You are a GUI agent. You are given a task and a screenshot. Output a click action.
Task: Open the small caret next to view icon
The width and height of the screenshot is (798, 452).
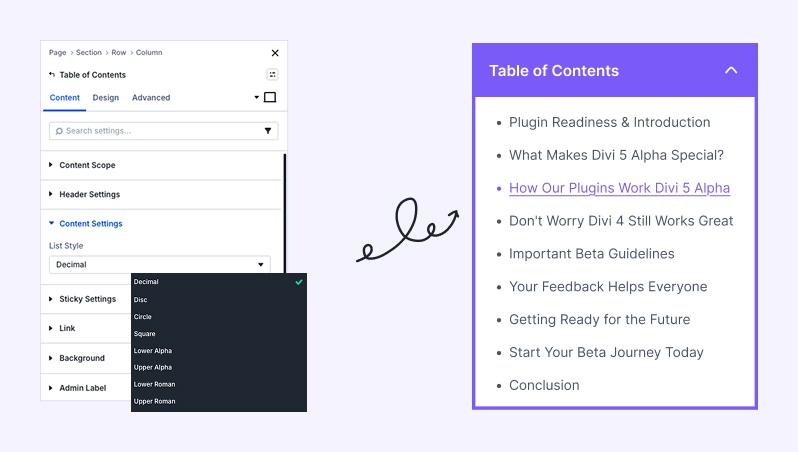coord(257,98)
